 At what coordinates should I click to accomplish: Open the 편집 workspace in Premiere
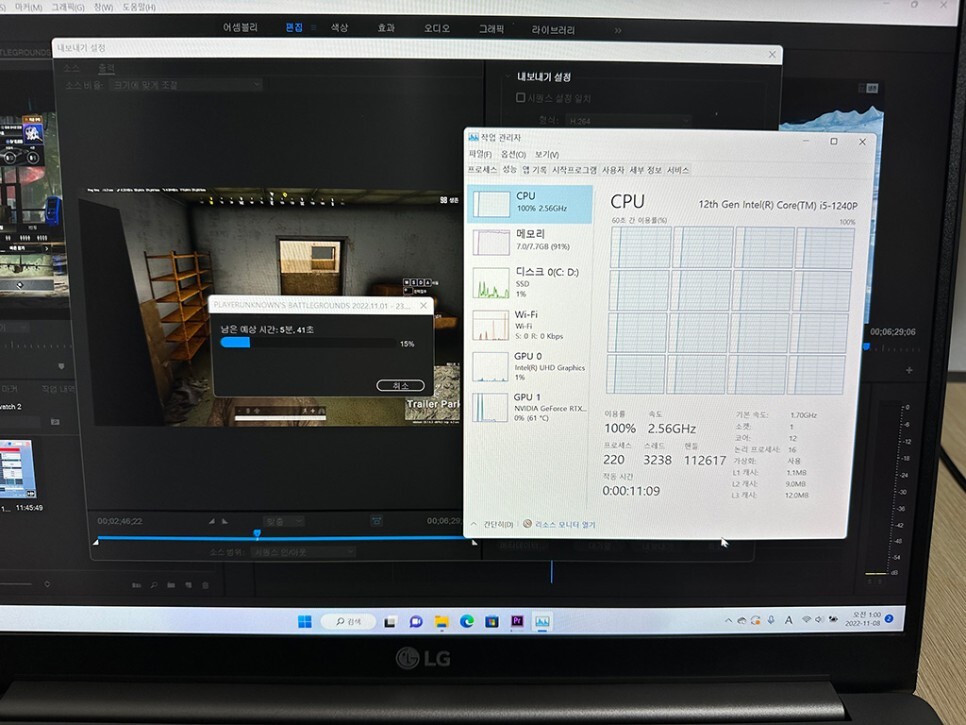click(294, 28)
